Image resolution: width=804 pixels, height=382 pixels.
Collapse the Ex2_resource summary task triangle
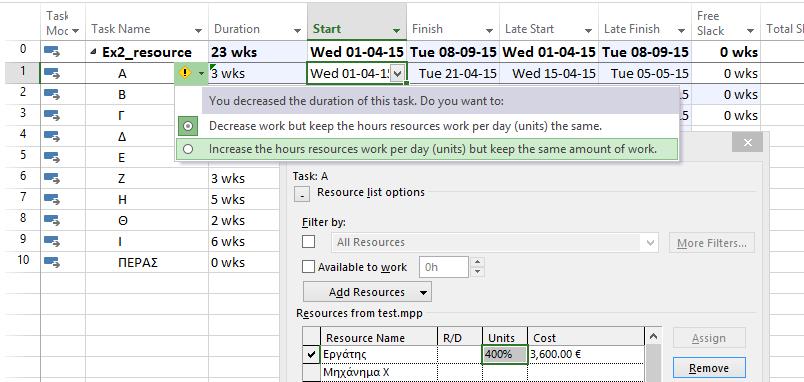[93, 52]
